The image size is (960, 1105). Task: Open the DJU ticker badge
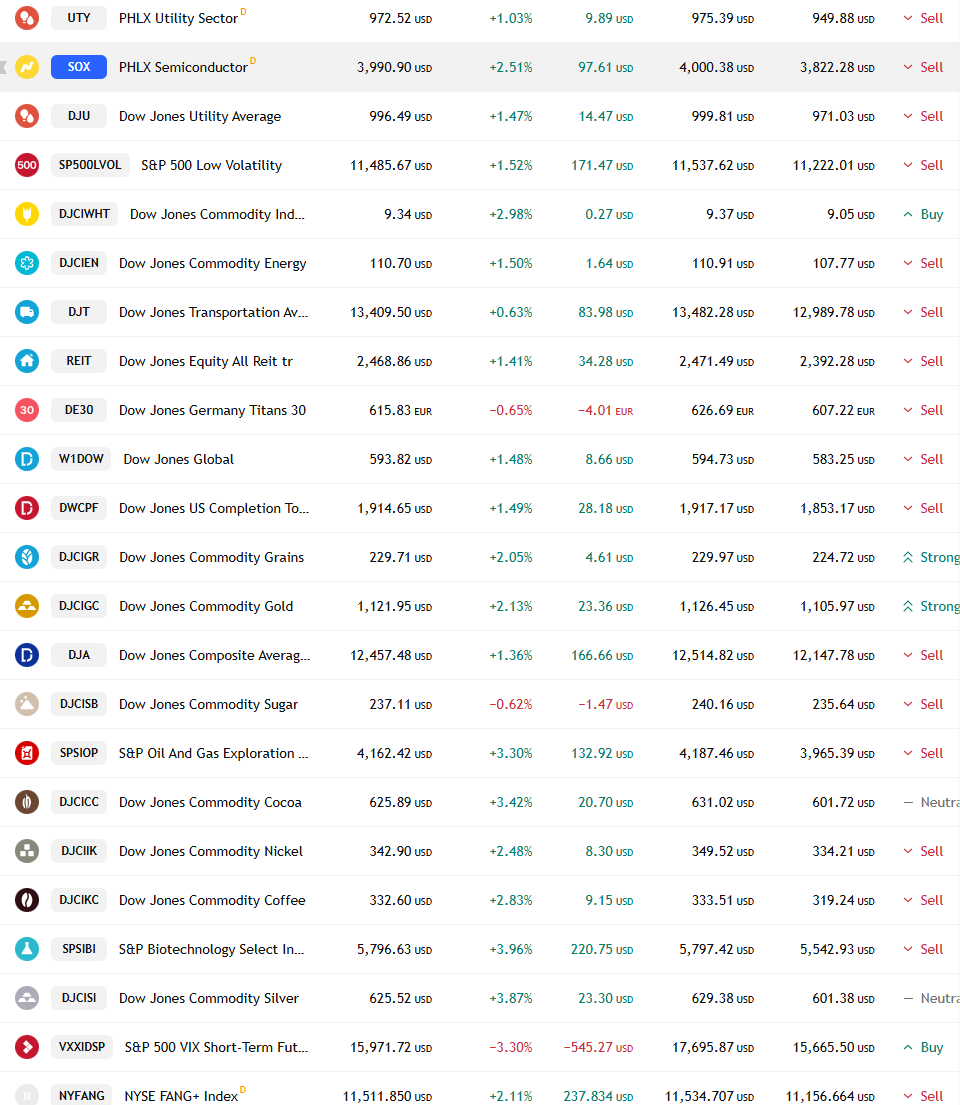pos(79,116)
